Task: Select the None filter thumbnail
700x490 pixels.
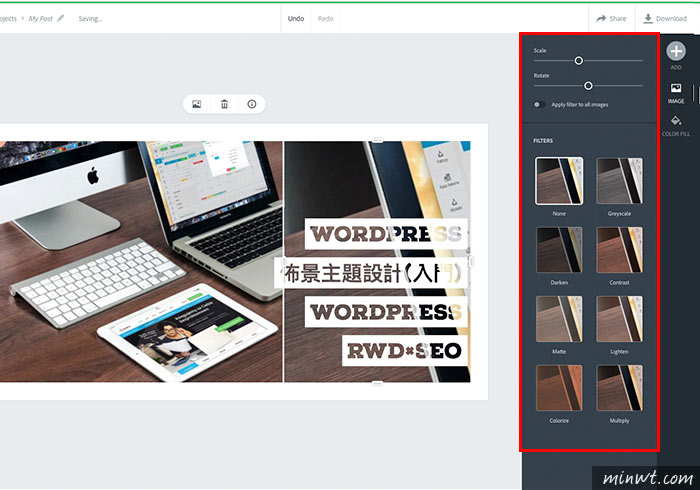Action: tap(559, 181)
